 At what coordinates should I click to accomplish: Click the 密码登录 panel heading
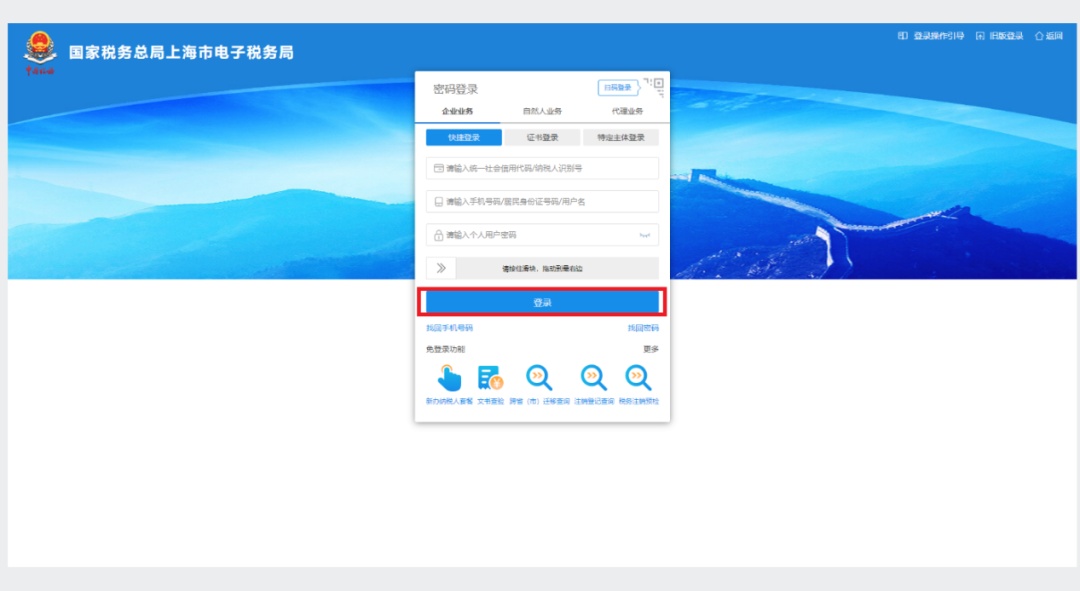tap(455, 89)
